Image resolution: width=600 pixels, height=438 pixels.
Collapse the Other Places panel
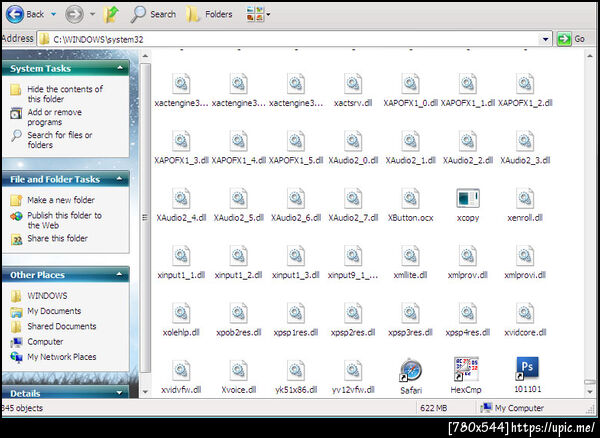[119, 274]
